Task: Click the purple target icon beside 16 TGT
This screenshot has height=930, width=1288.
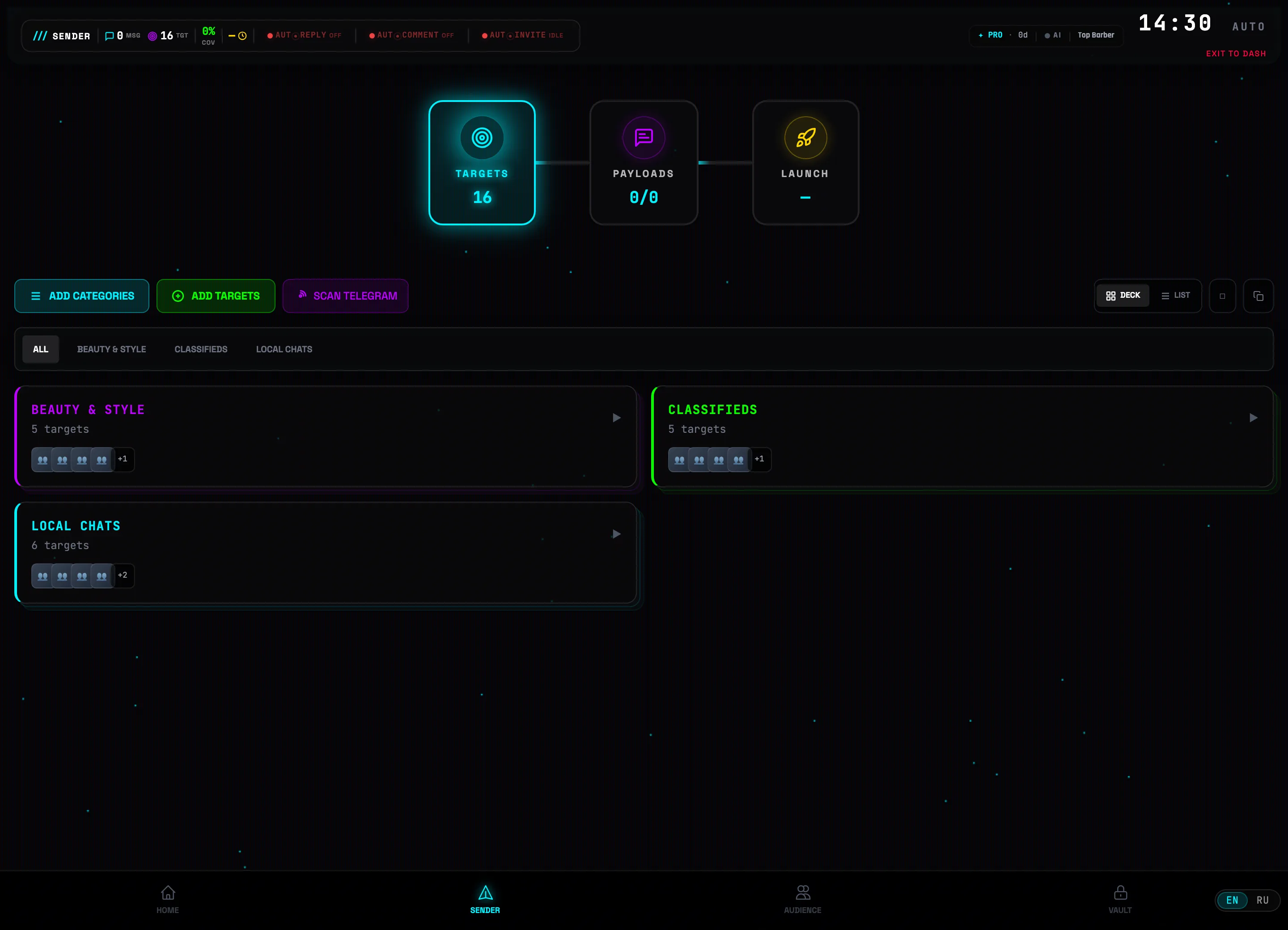Action: [x=152, y=36]
